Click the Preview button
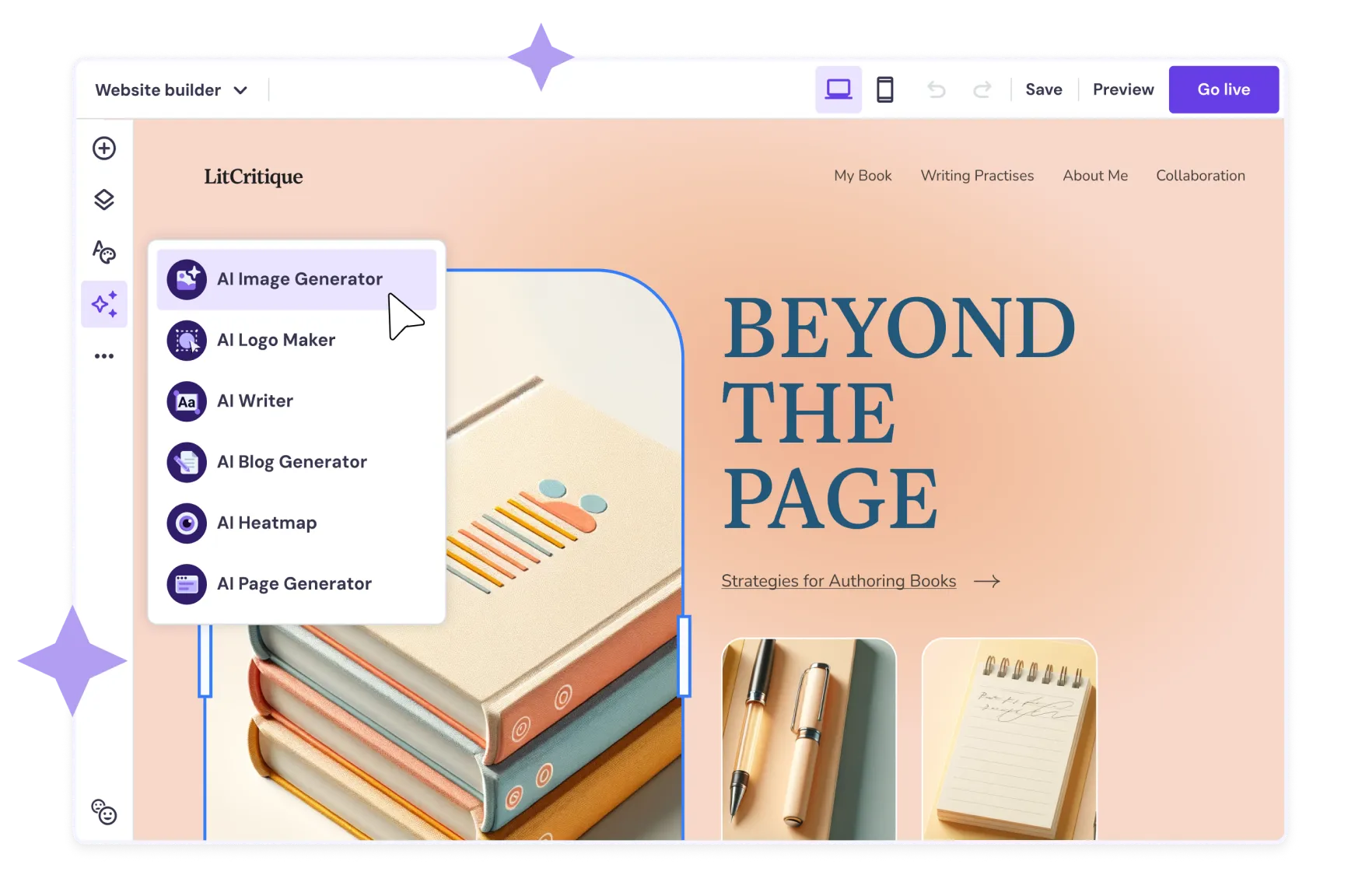 (x=1123, y=89)
